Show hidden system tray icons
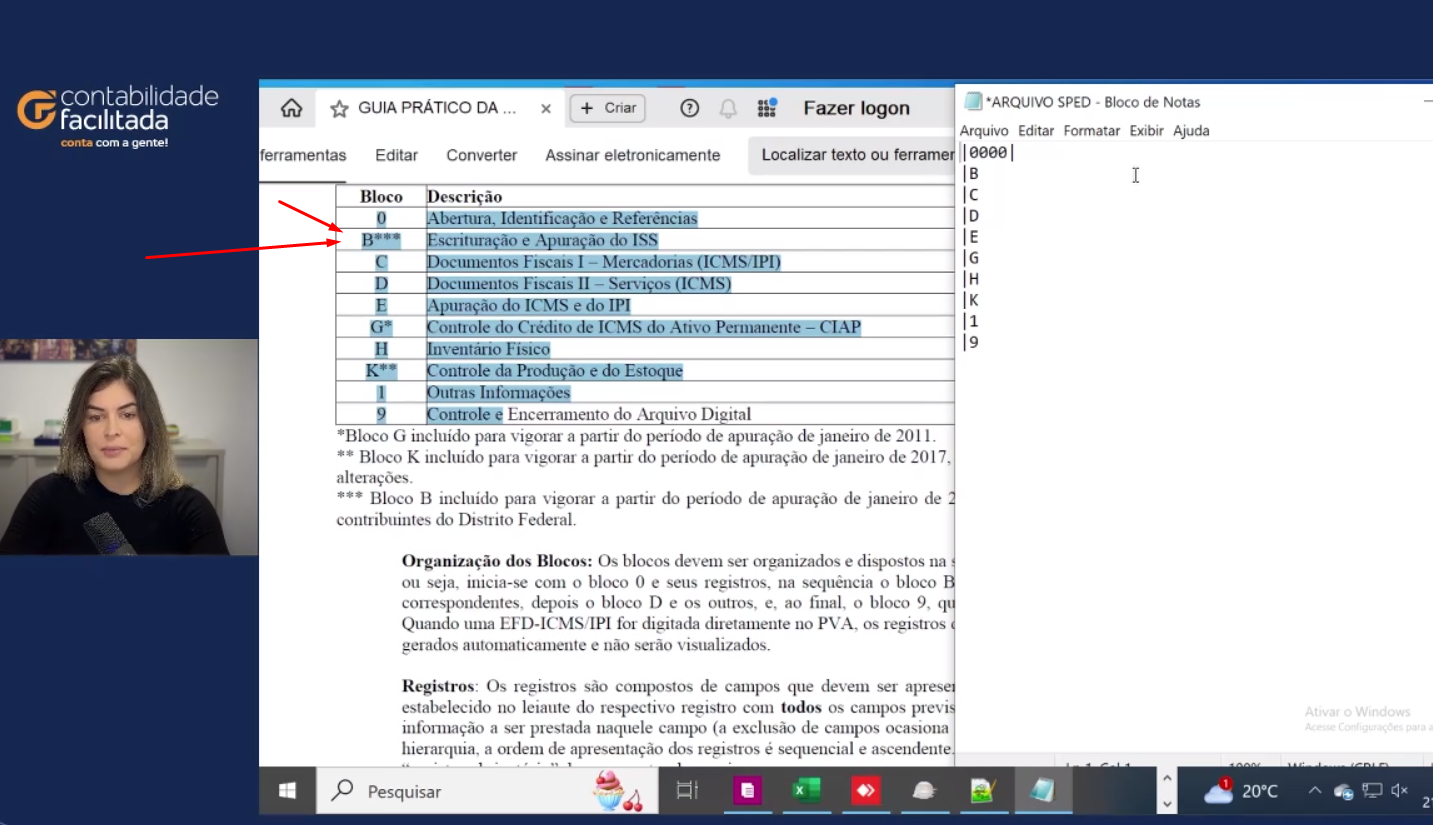The width and height of the screenshot is (1433, 825). 1315,791
